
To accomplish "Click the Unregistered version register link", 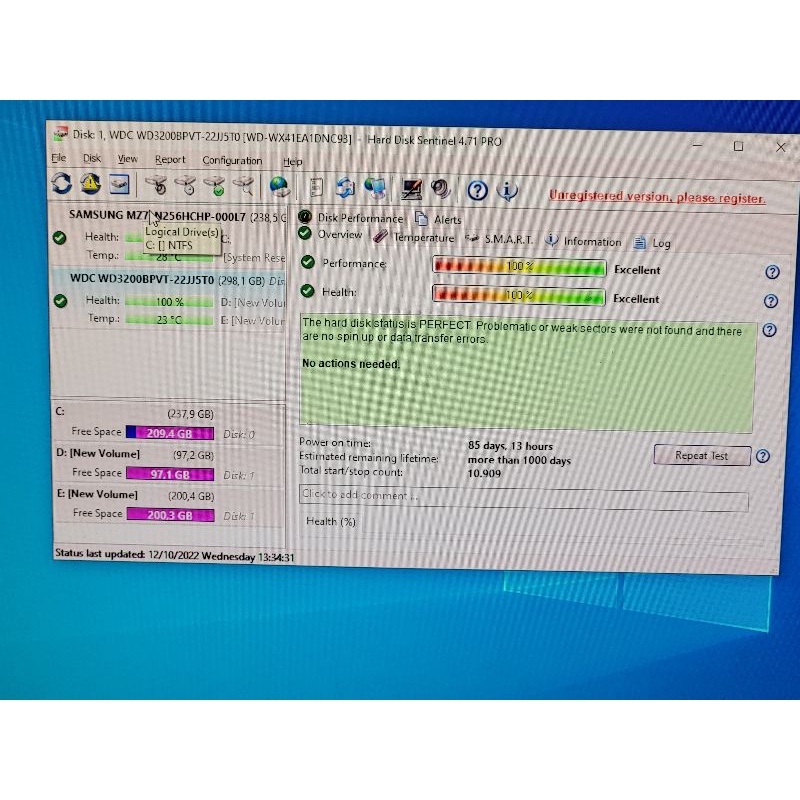I will point(657,197).
